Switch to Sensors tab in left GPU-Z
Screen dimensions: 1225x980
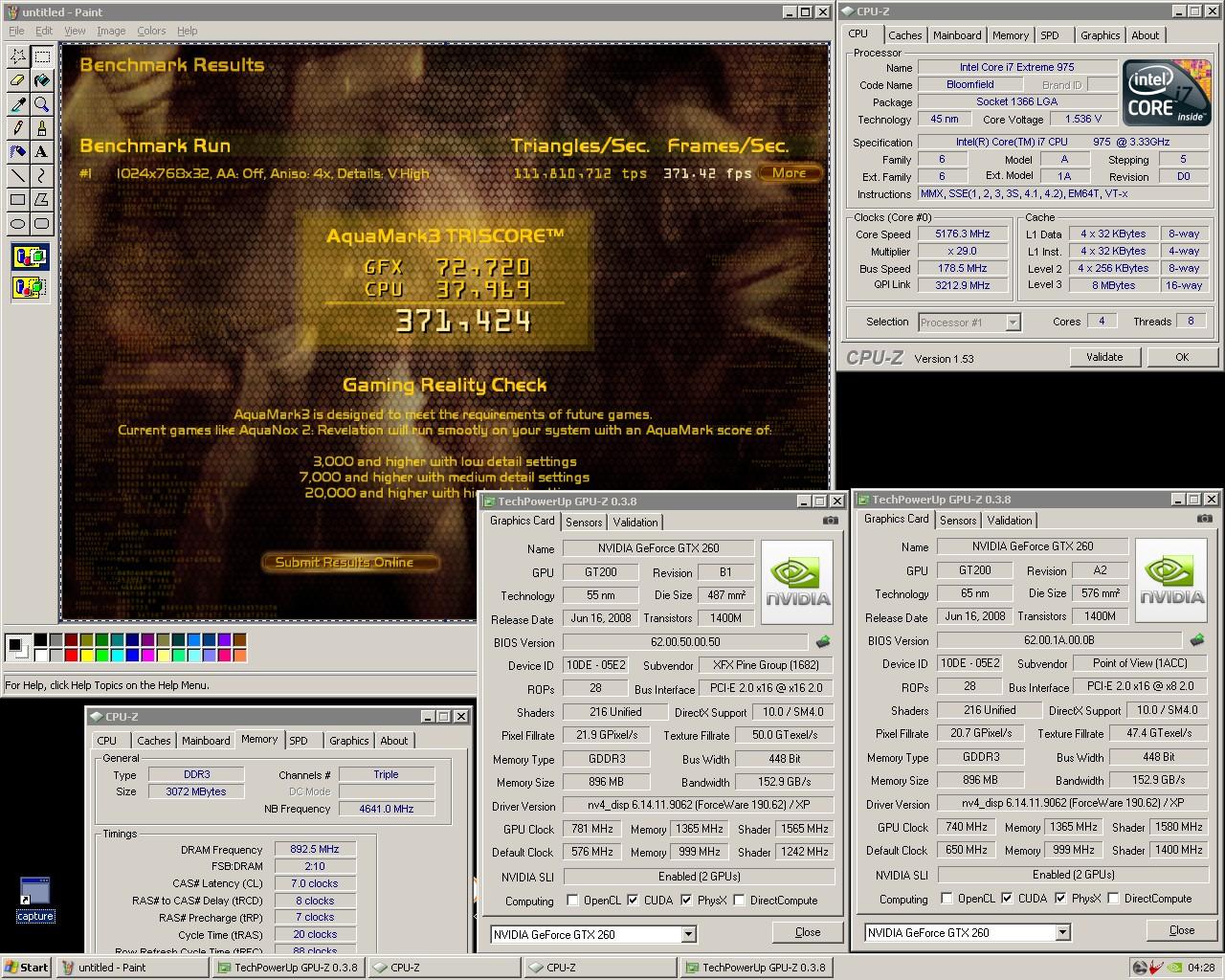click(x=584, y=523)
